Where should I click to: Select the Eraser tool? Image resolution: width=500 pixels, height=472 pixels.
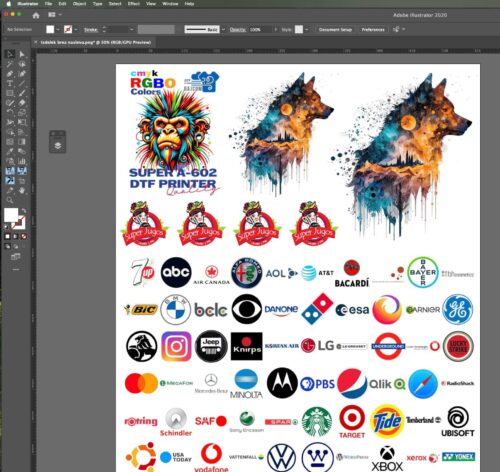click(x=22, y=103)
